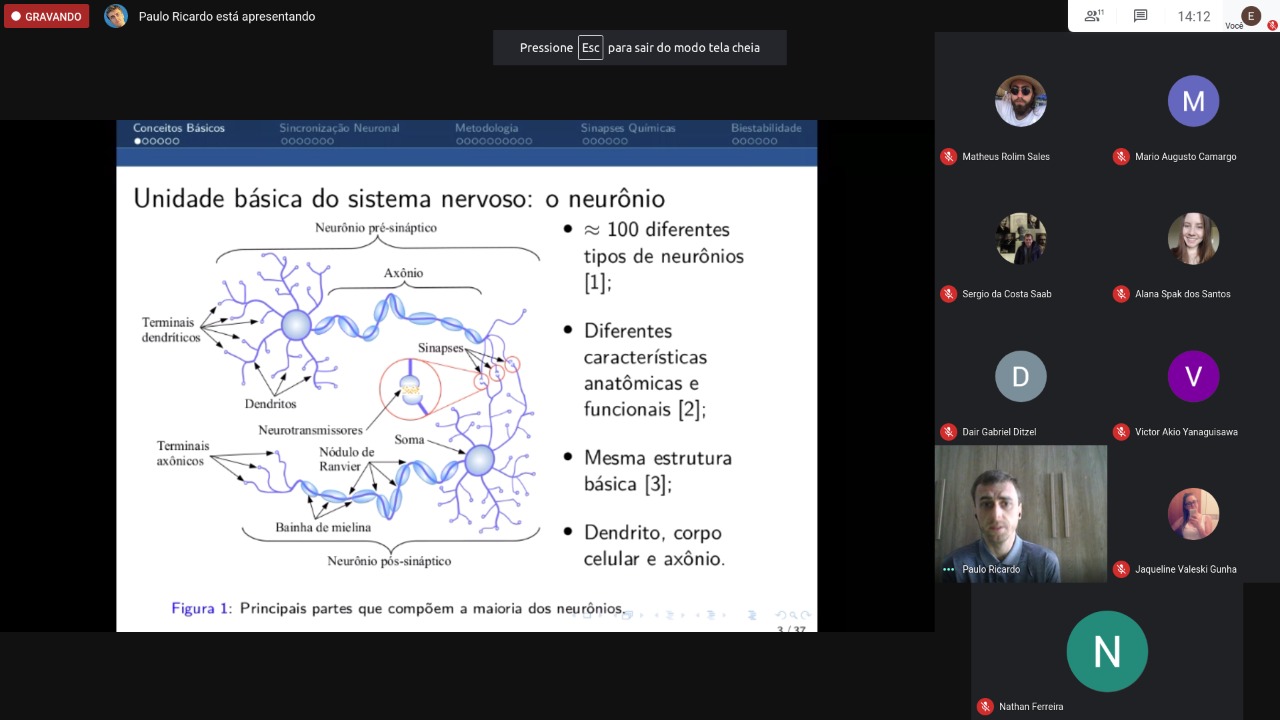1280x720 pixels.
Task: Select Sergio da Costa Saab avatar photo
Action: (x=1020, y=238)
